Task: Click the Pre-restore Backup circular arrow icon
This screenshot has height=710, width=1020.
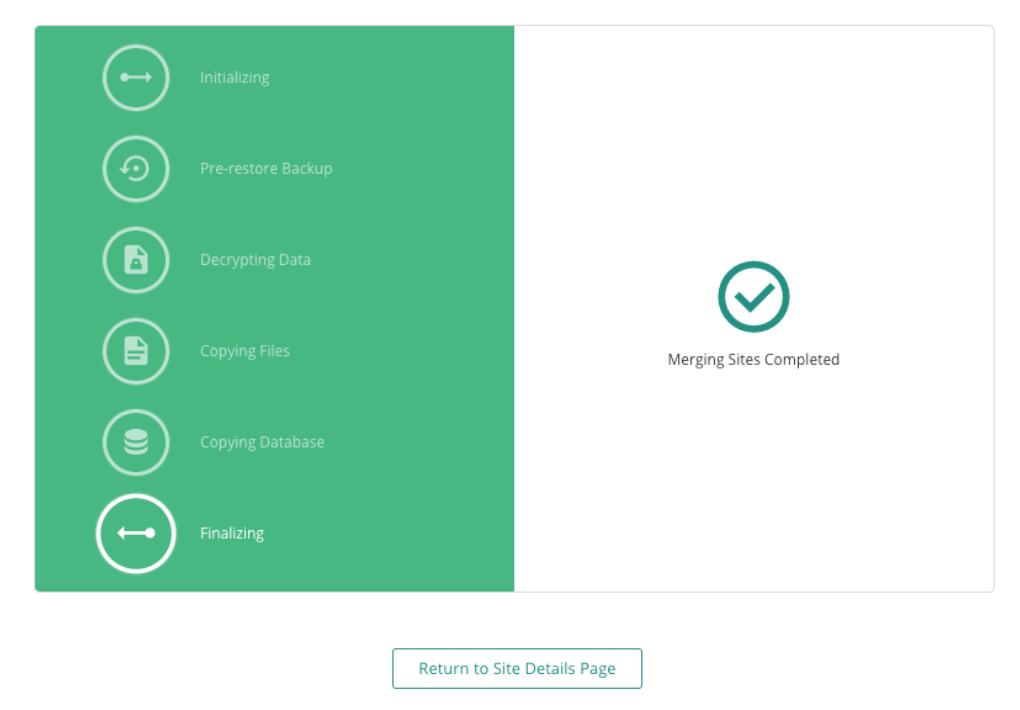Action: click(136, 169)
